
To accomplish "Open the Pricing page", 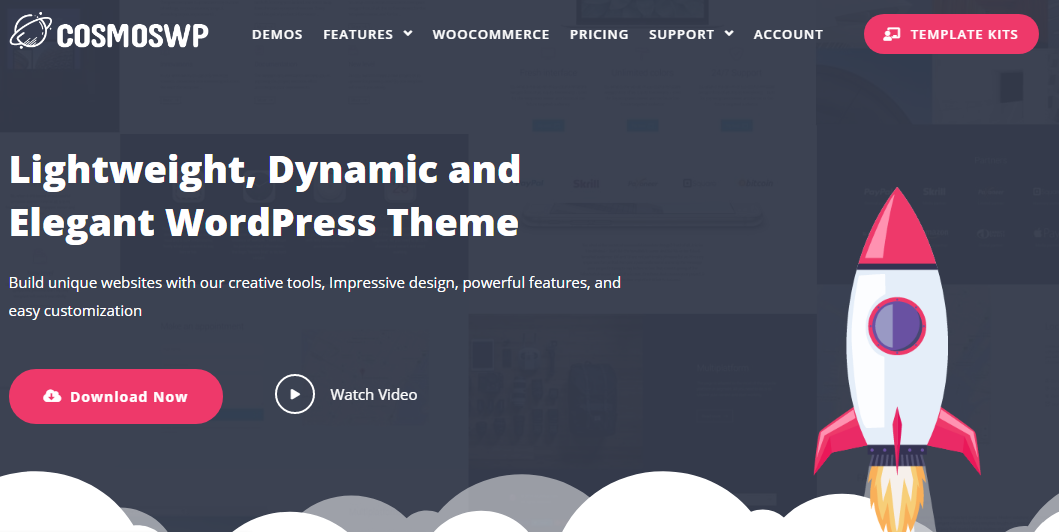I will [599, 34].
